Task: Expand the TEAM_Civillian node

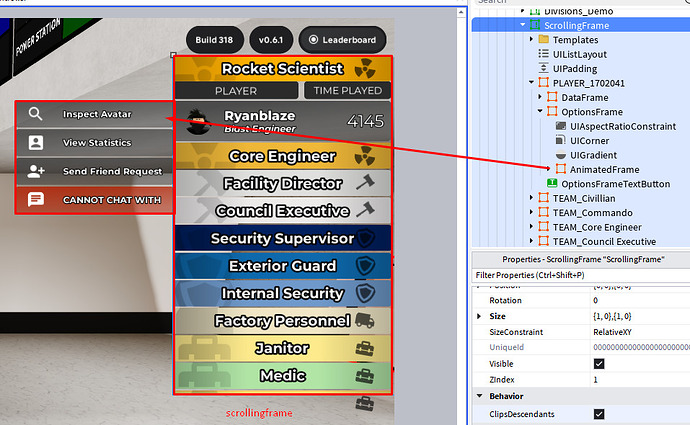Action: (531, 198)
